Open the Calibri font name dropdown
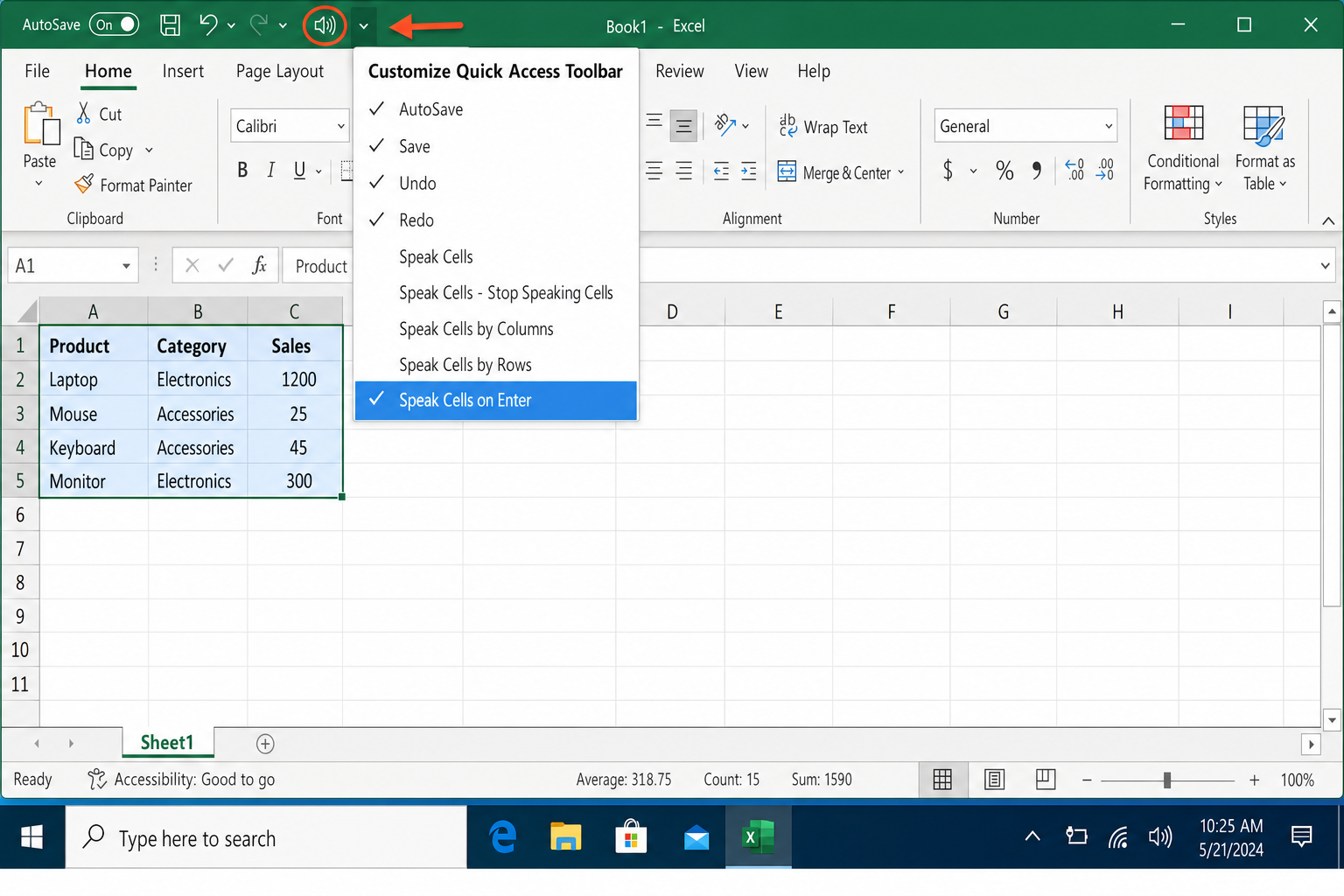Viewport: 1344px width, 896px height. (x=340, y=126)
